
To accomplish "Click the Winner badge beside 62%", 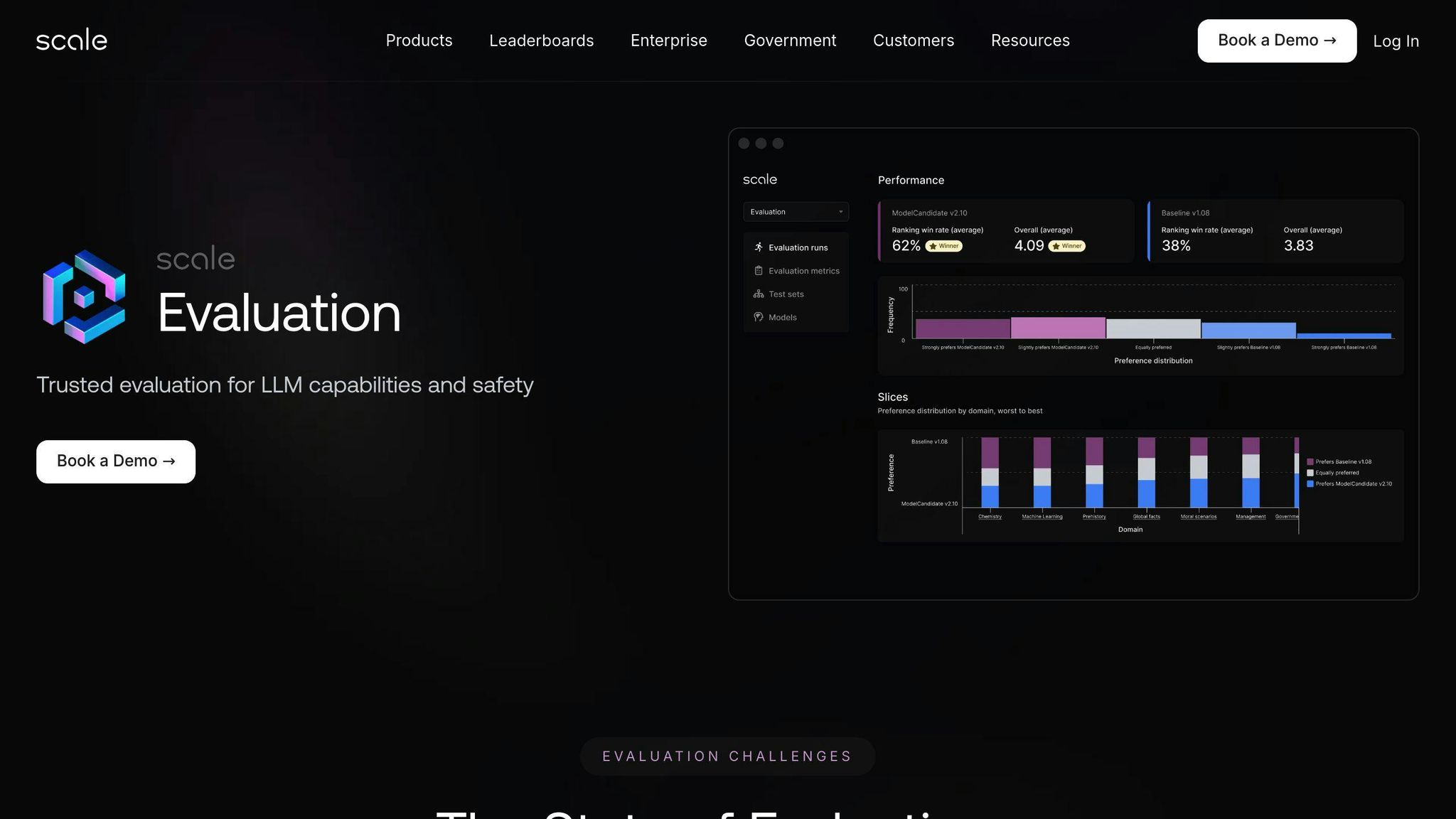I will point(944,246).
